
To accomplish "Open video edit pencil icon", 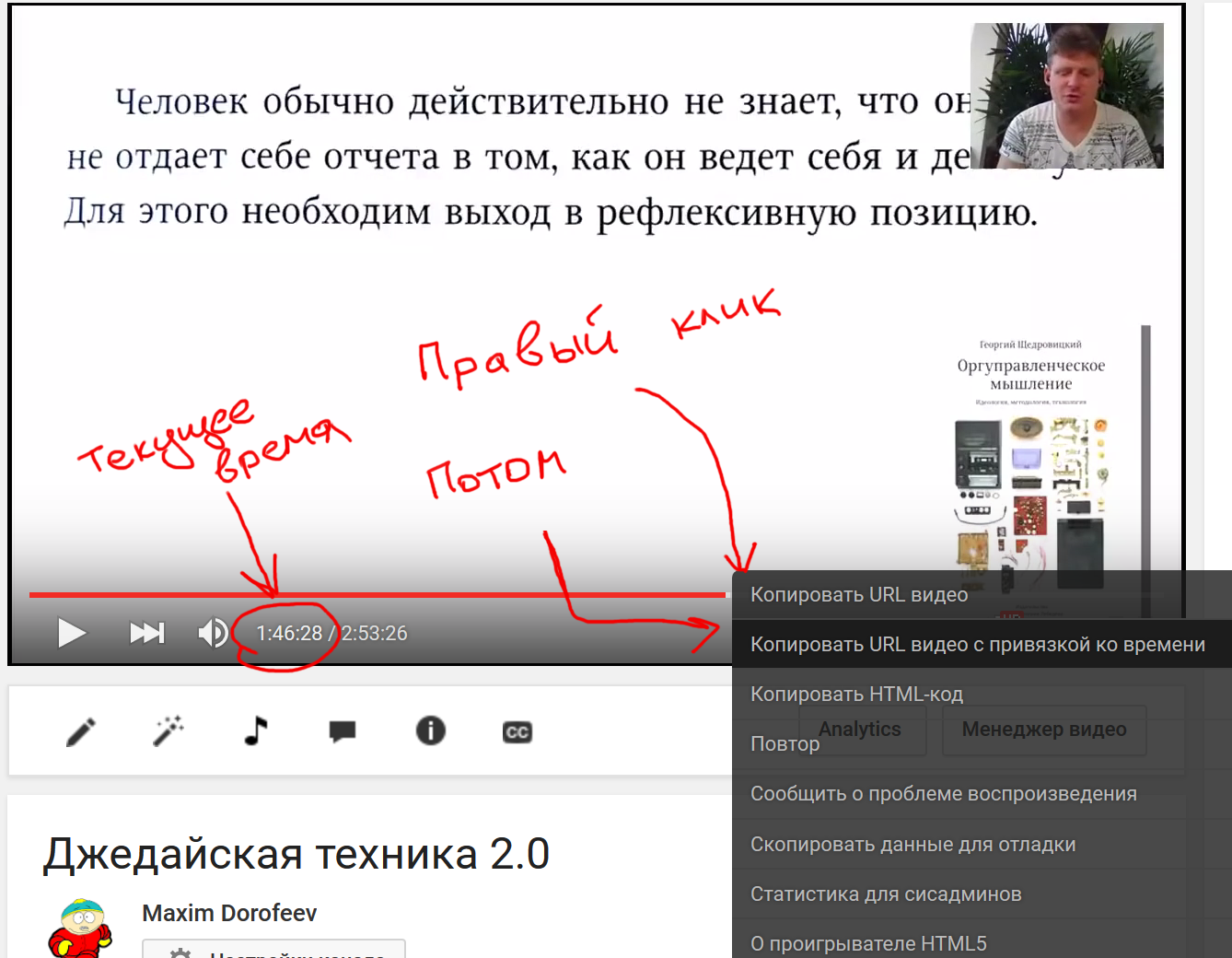I will pos(81,731).
